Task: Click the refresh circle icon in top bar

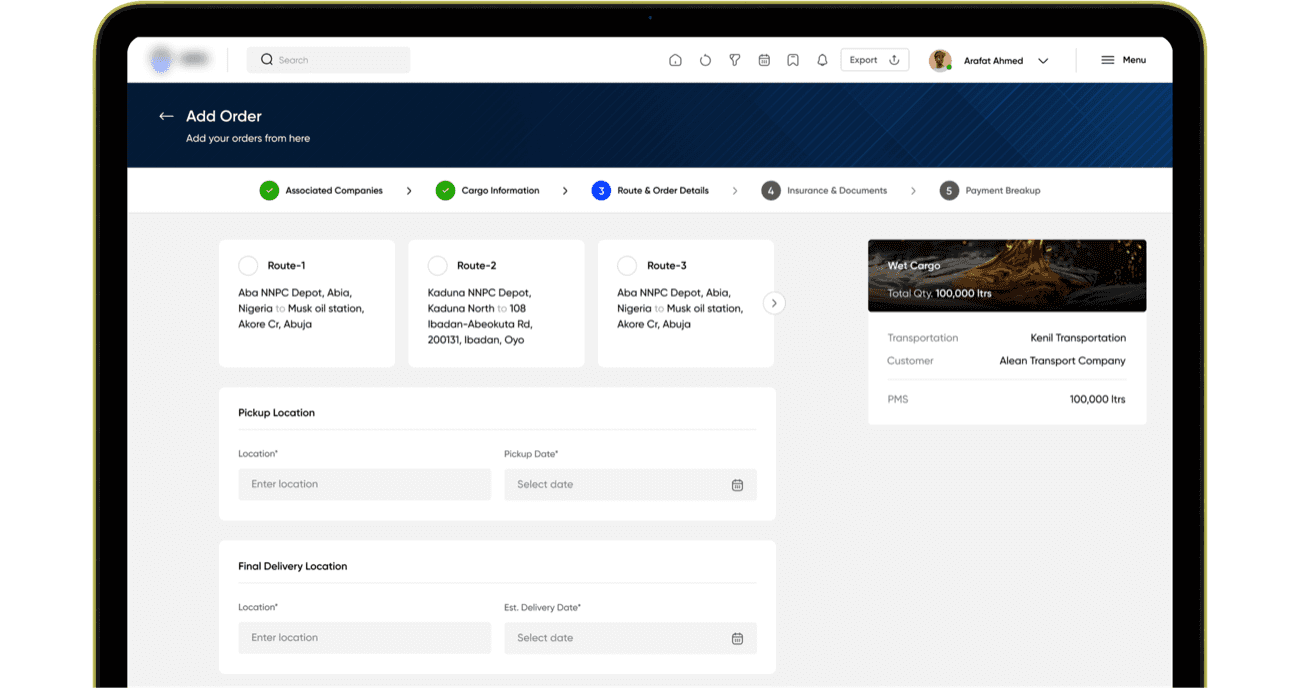Action: pos(705,60)
